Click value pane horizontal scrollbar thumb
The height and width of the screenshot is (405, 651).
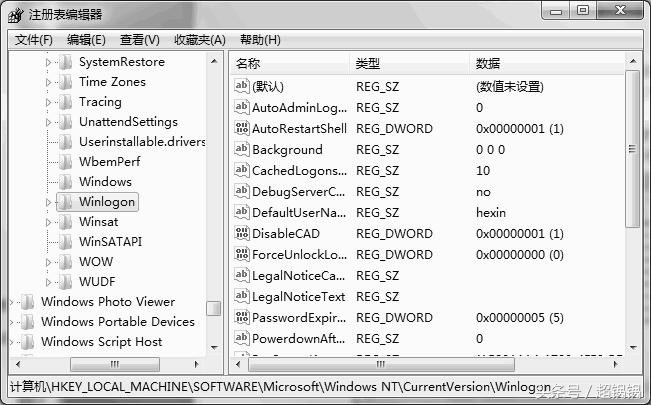point(381,364)
